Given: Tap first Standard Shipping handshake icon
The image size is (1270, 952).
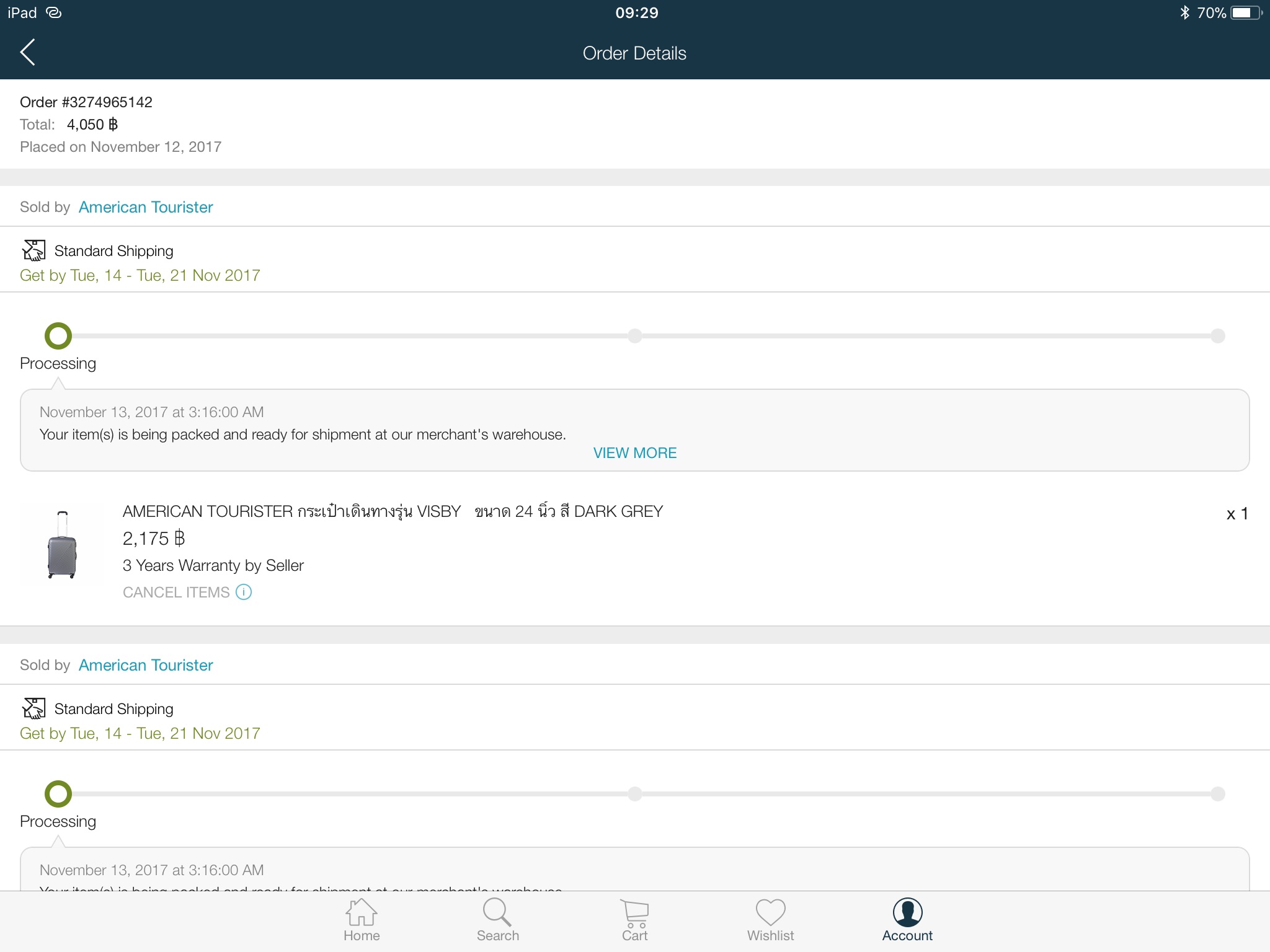Looking at the screenshot, I should [33, 250].
